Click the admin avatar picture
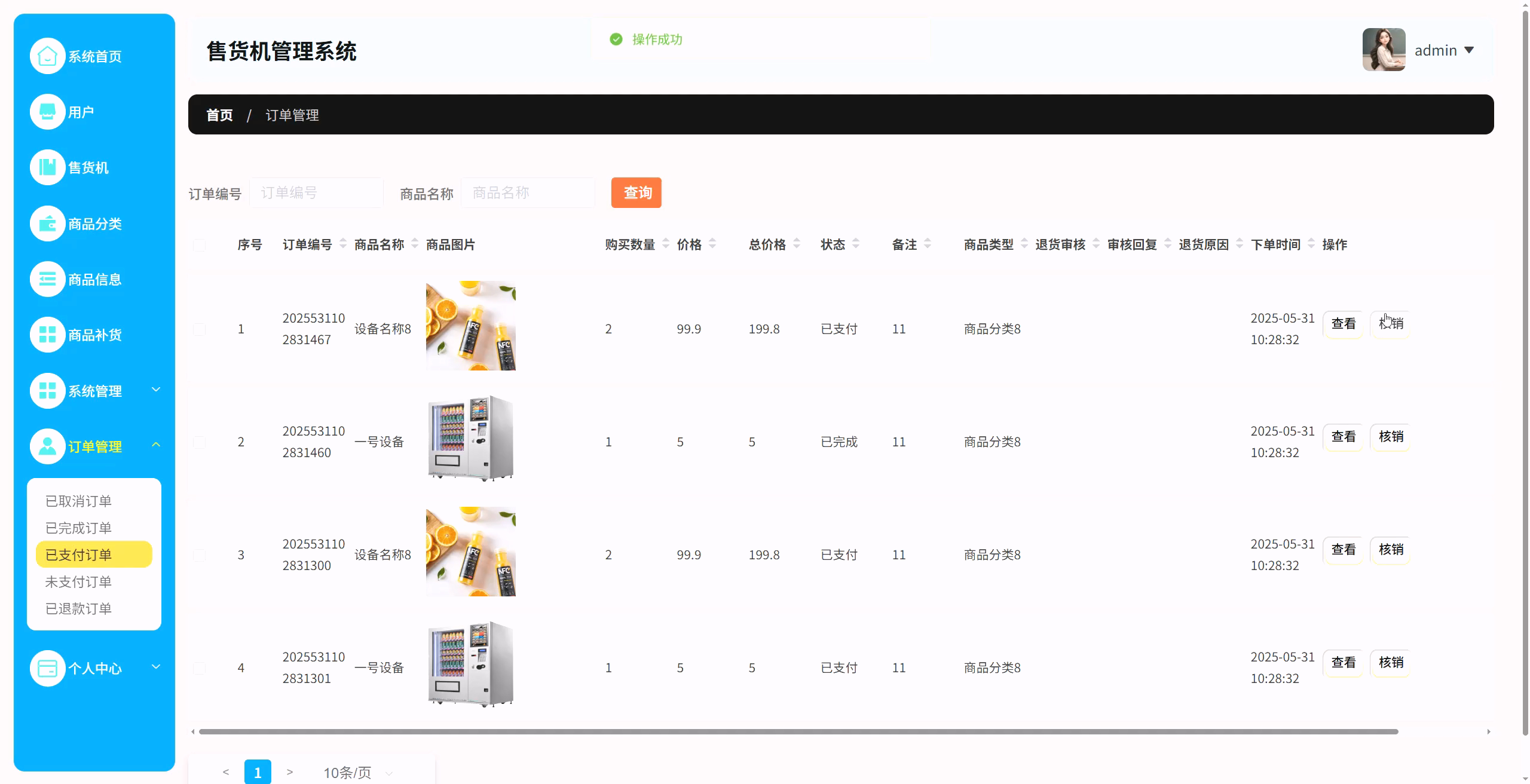The width and height of the screenshot is (1530, 784). 1384,50
